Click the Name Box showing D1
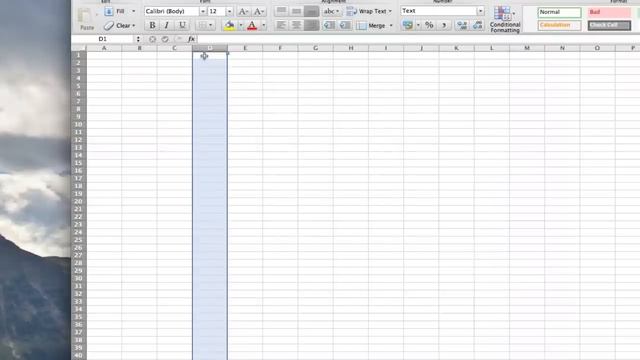 click(x=102, y=39)
